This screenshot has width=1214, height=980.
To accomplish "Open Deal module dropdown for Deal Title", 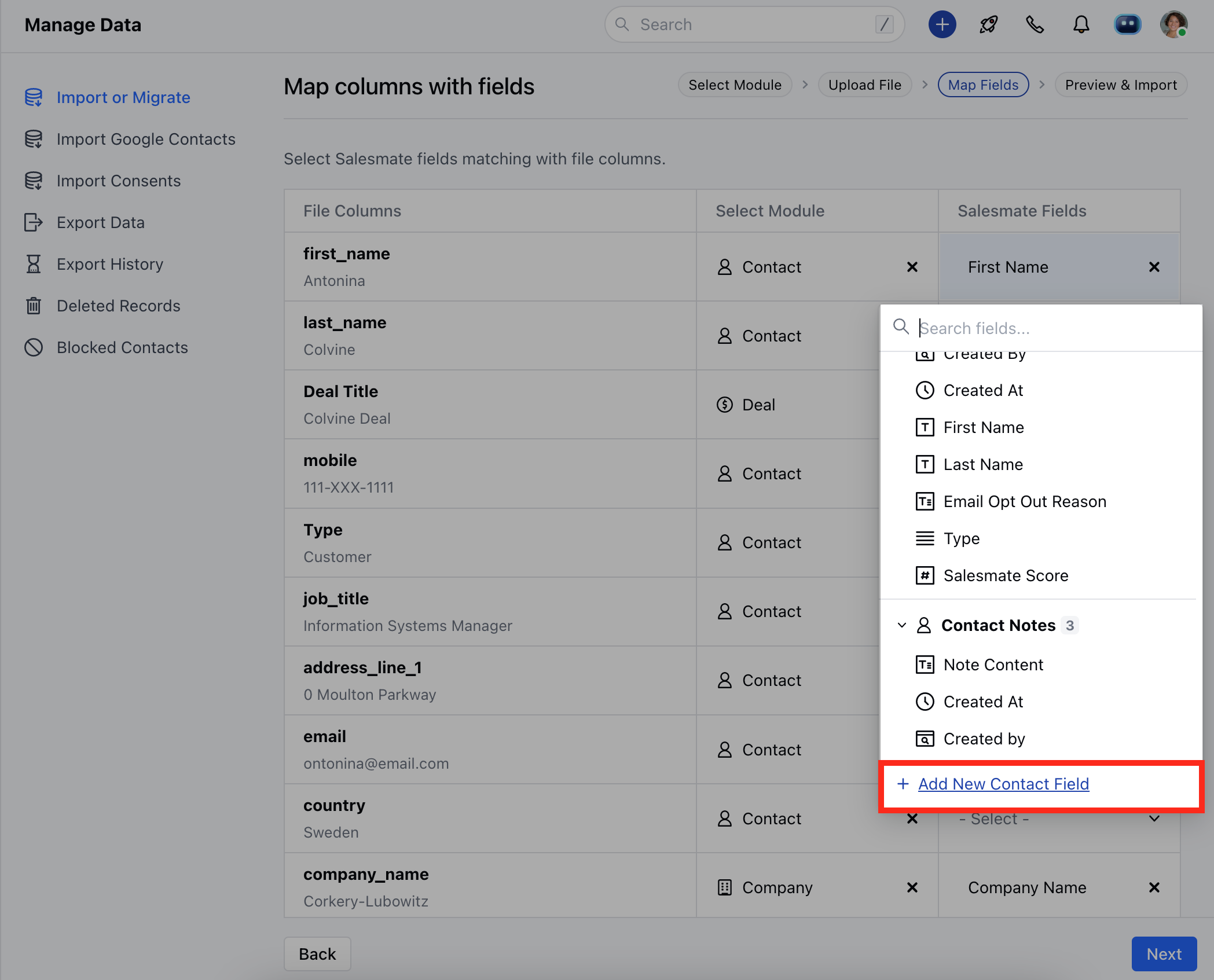I will click(x=787, y=405).
